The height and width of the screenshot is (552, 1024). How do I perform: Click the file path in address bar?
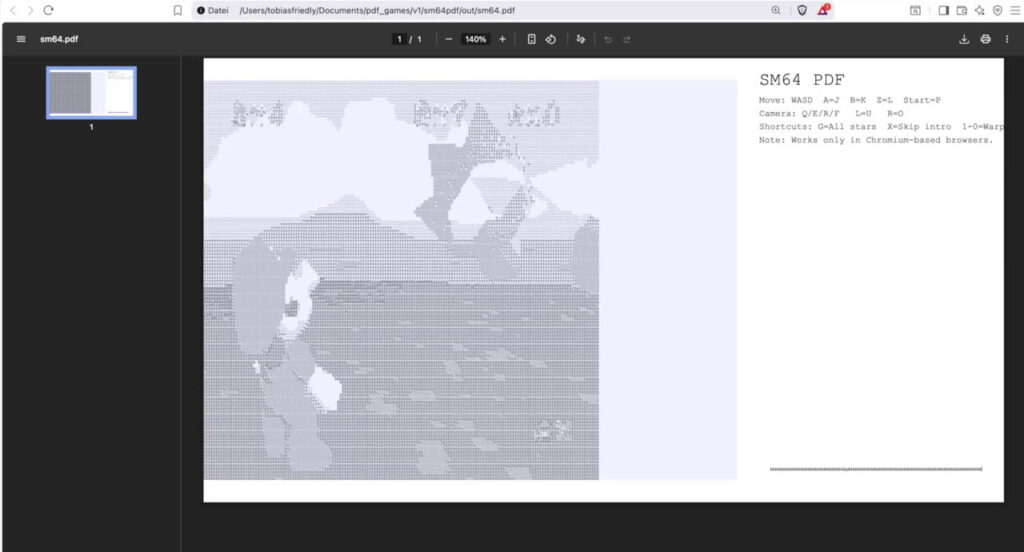tap(377, 10)
